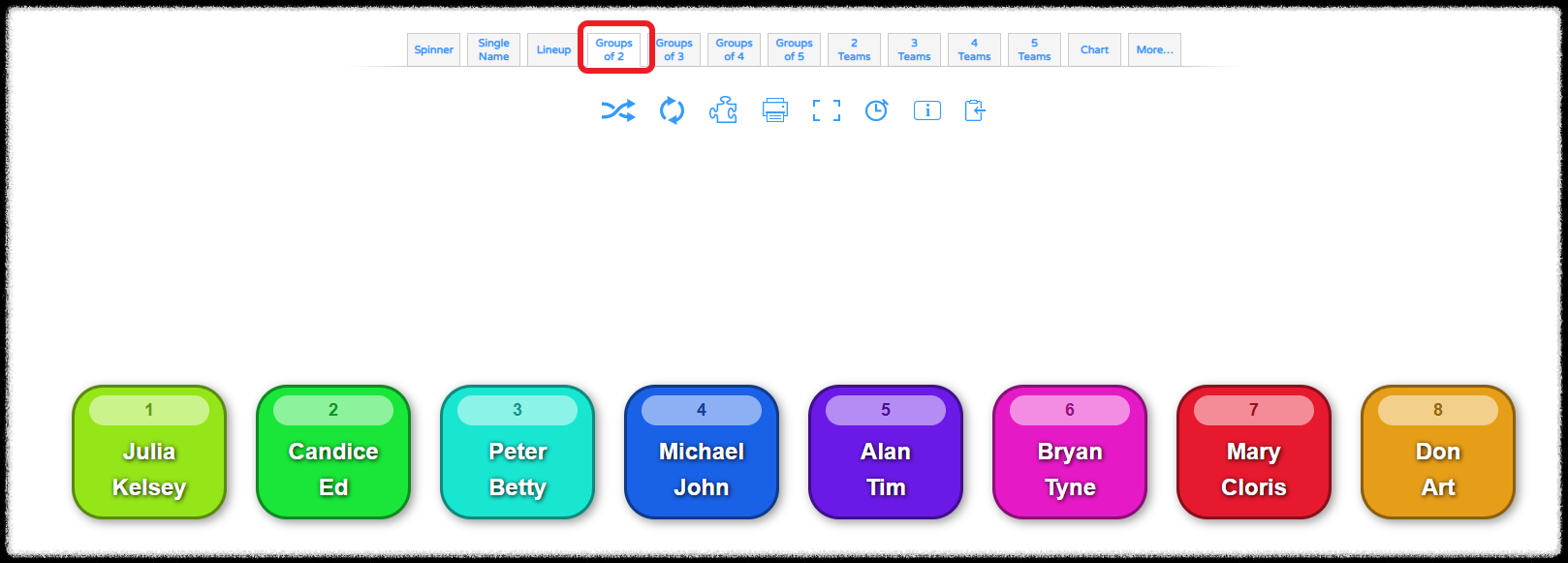Image resolution: width=1568 pixels, height=563 pixels.
Task: Click the name Mary
Action: pyautogui.click(x=1254, y=452)
